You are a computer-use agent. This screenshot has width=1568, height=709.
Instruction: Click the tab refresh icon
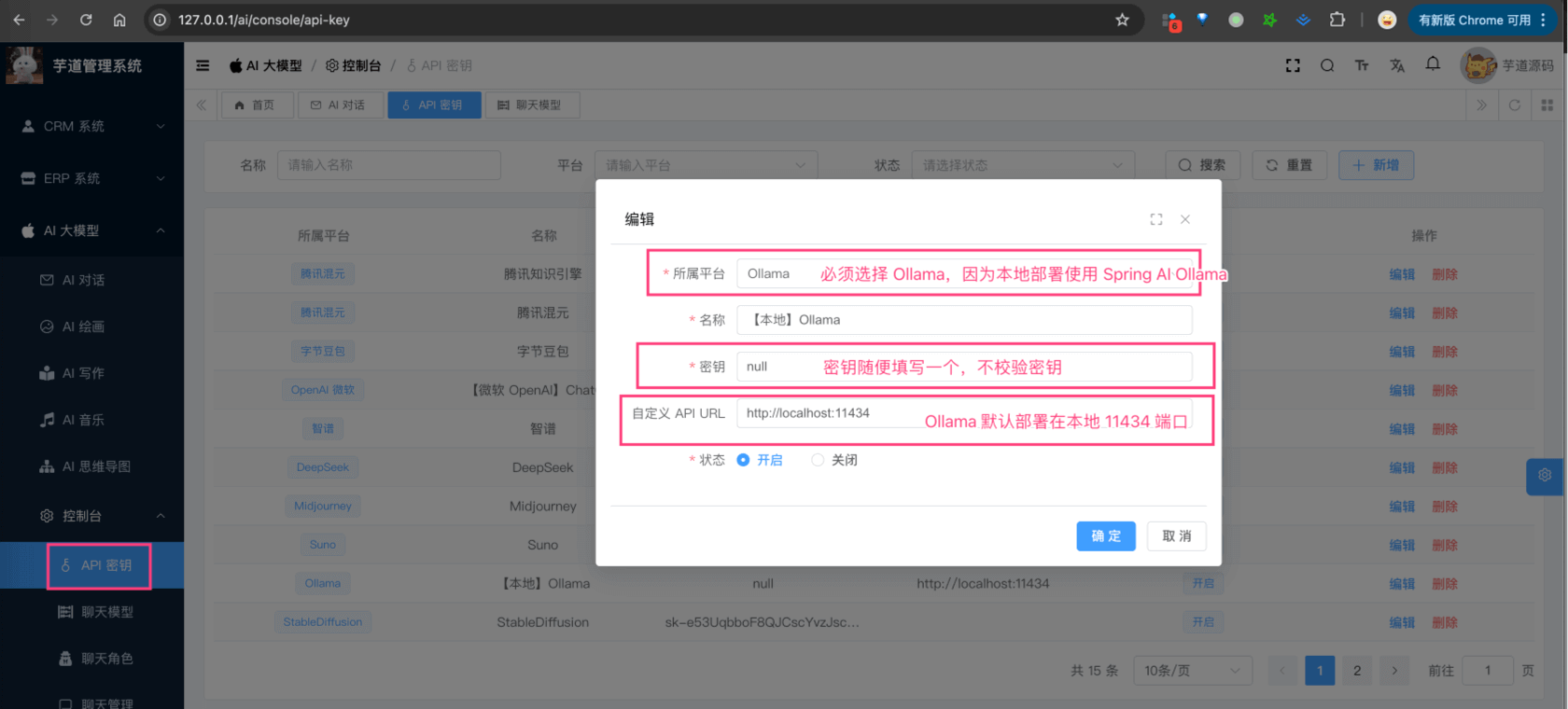tap(1515, 105)
